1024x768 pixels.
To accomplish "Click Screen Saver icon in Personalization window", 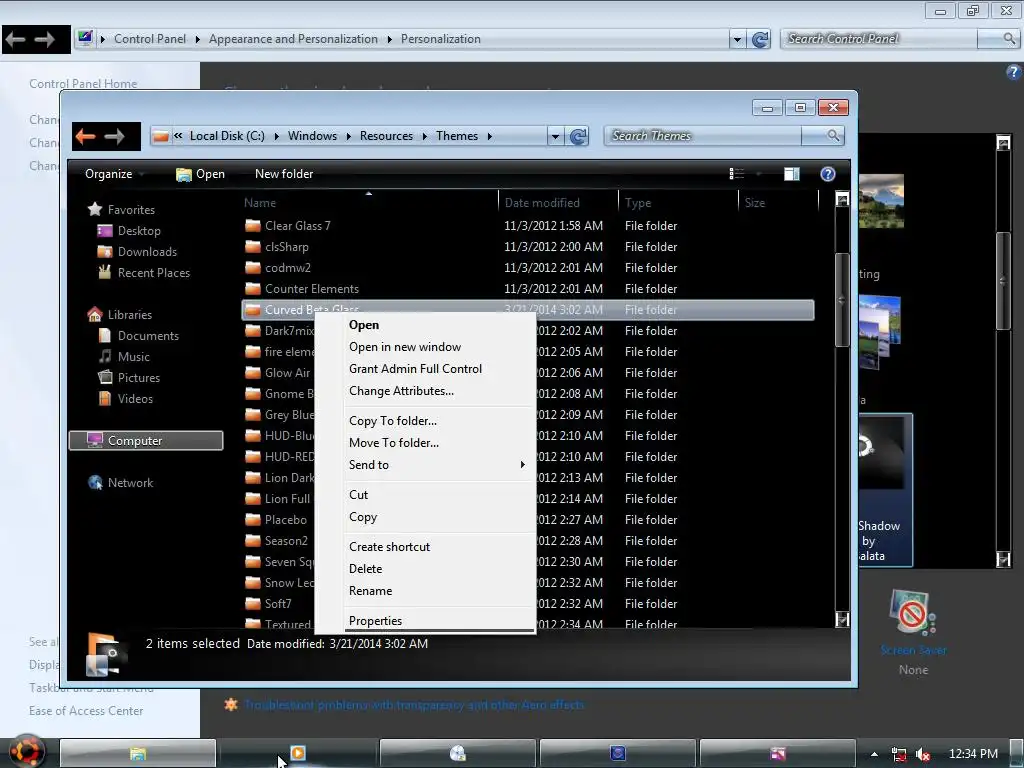I will pyautogui.click(x=912, y=613).
